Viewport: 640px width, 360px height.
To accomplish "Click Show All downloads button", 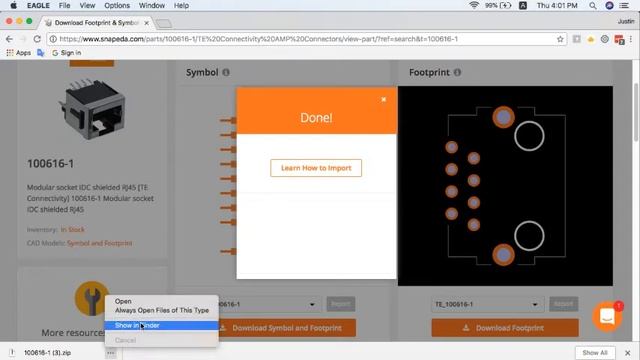I will click(595, 353).
